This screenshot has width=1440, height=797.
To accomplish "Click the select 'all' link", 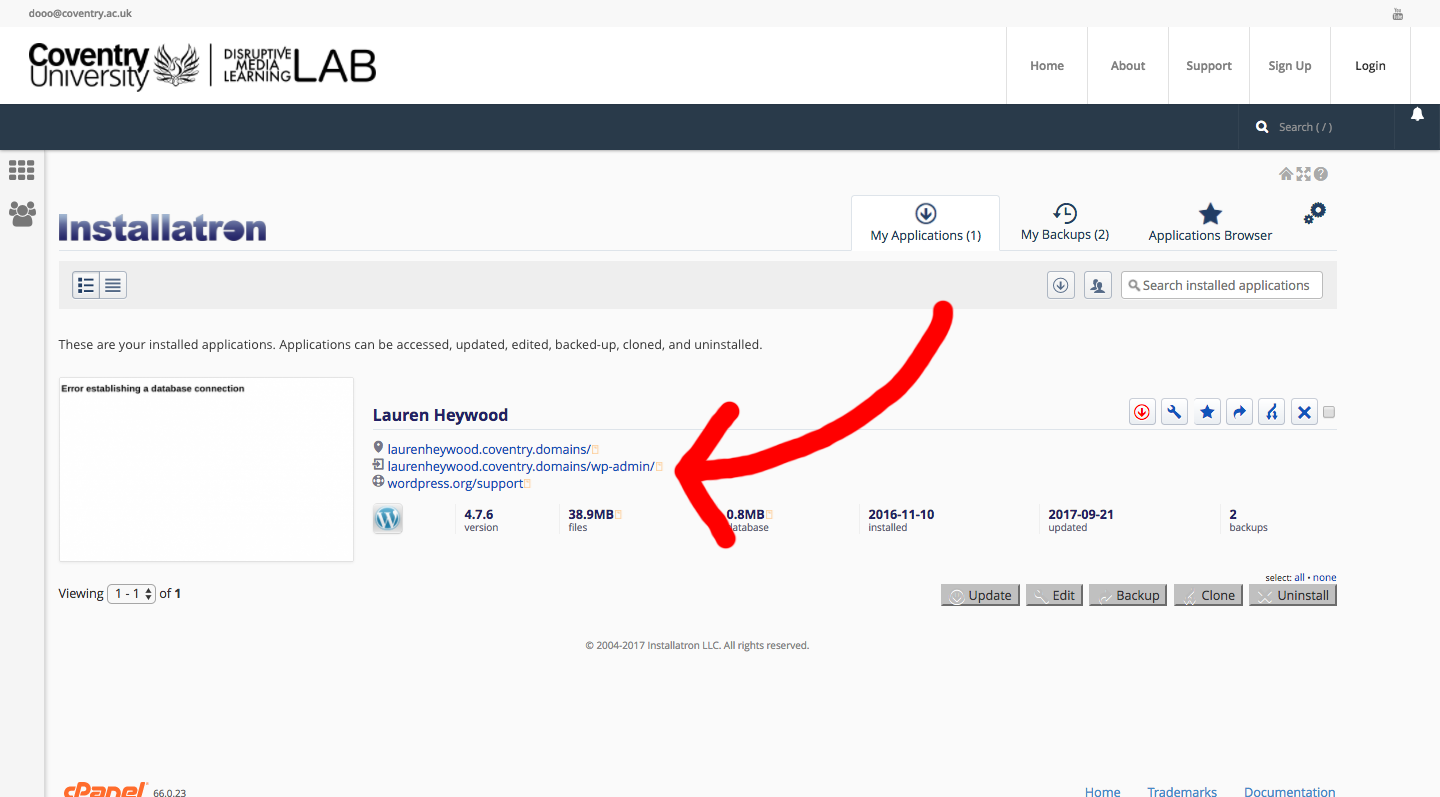I will (x=1301, y=578).
